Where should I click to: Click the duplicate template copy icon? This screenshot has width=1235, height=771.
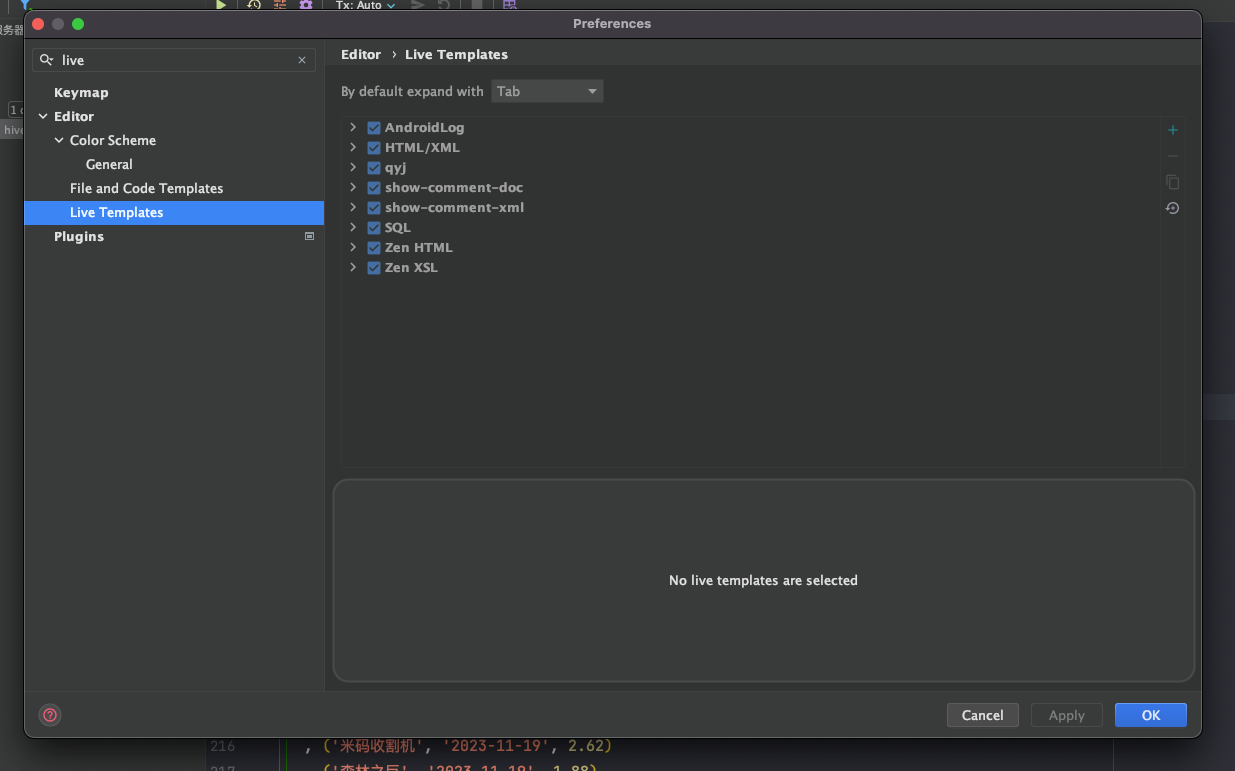pyautogui.click(x=1173, y=182)
